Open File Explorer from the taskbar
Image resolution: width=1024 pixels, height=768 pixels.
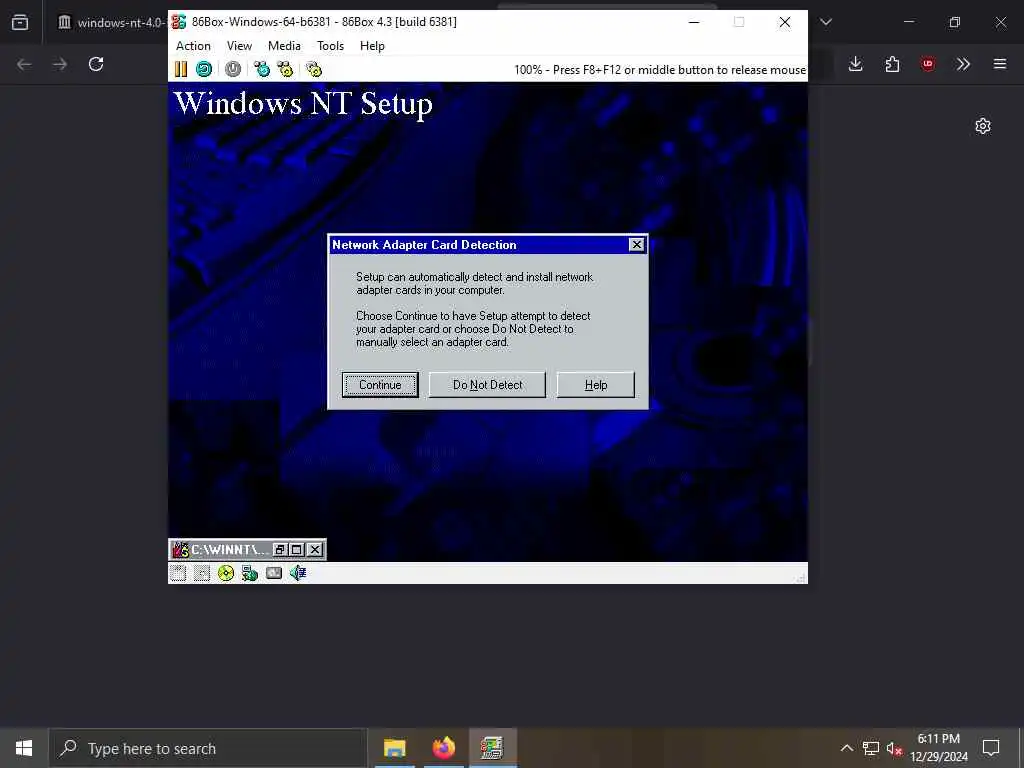pos(394,748)
